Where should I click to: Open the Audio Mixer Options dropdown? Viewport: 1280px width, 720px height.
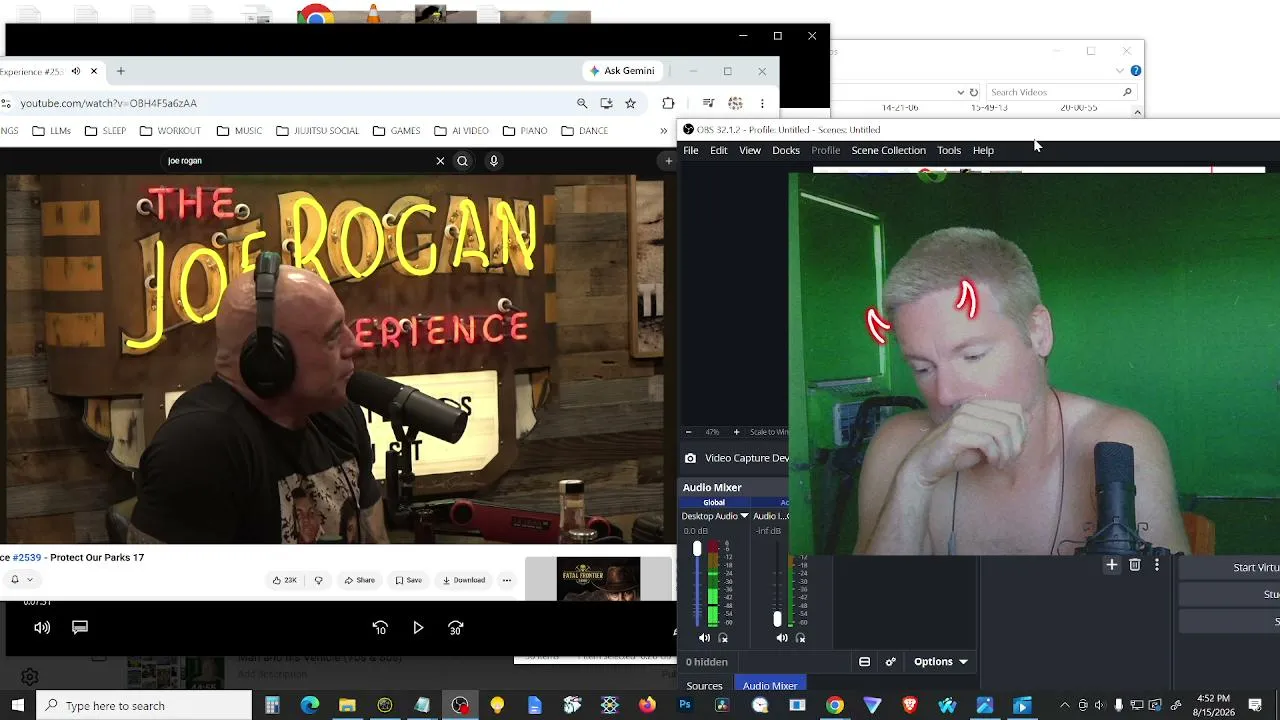(x=941, y=662)
